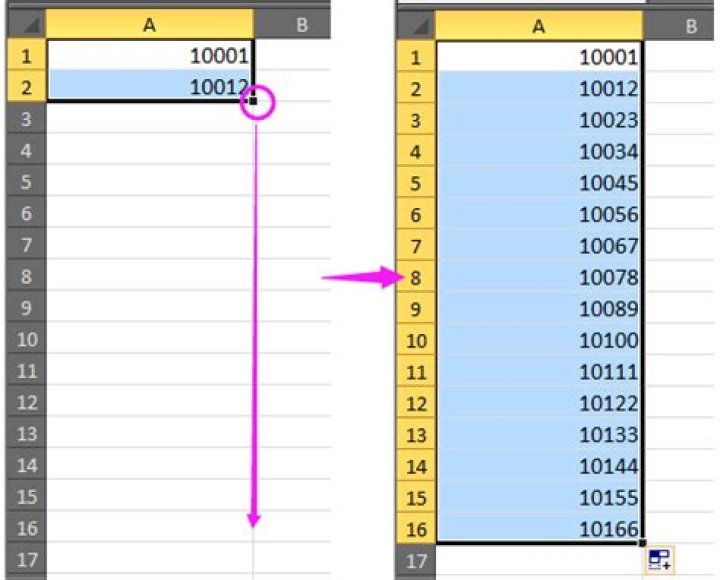Click the Select All corner of the two-value sheet
The width and height of the screenshot is (720, 580).
point(26,24)
